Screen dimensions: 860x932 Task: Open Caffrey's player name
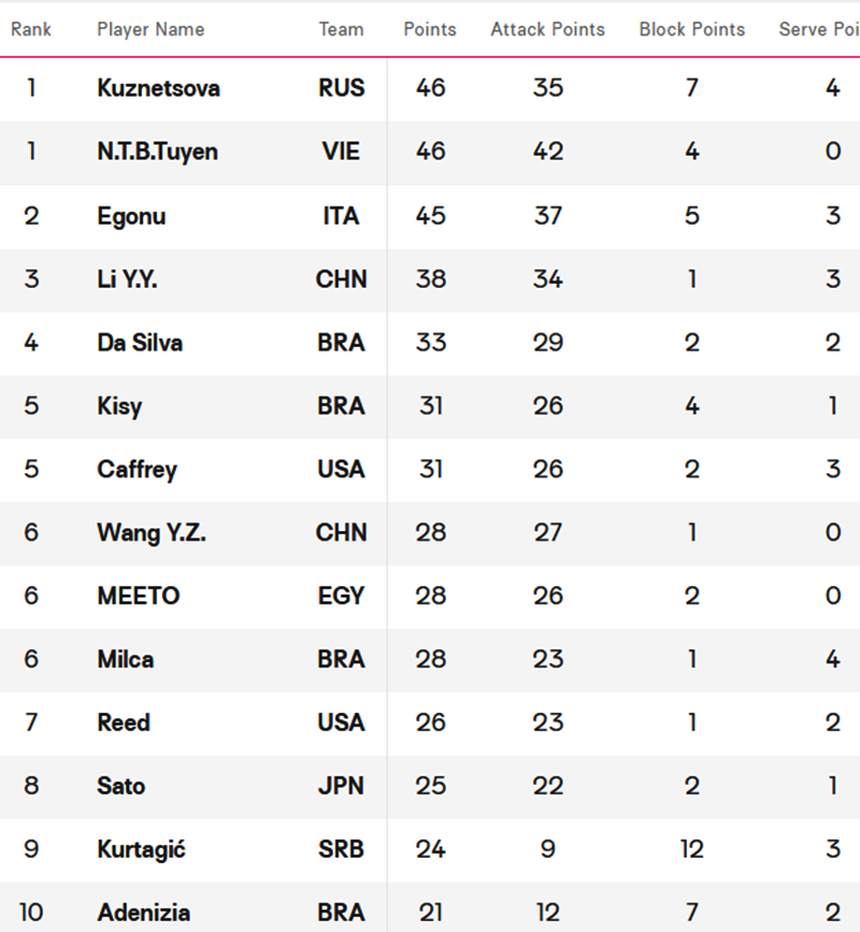click(137, 469)
